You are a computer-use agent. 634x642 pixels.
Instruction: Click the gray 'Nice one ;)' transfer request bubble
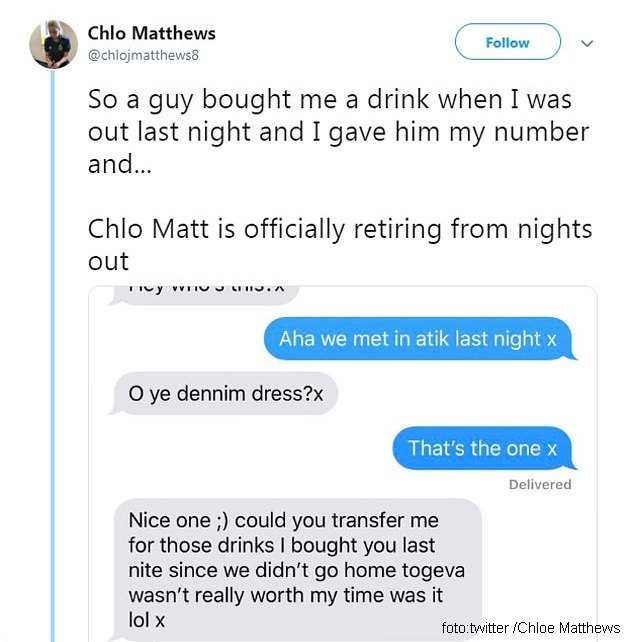(x=298, y=568)
